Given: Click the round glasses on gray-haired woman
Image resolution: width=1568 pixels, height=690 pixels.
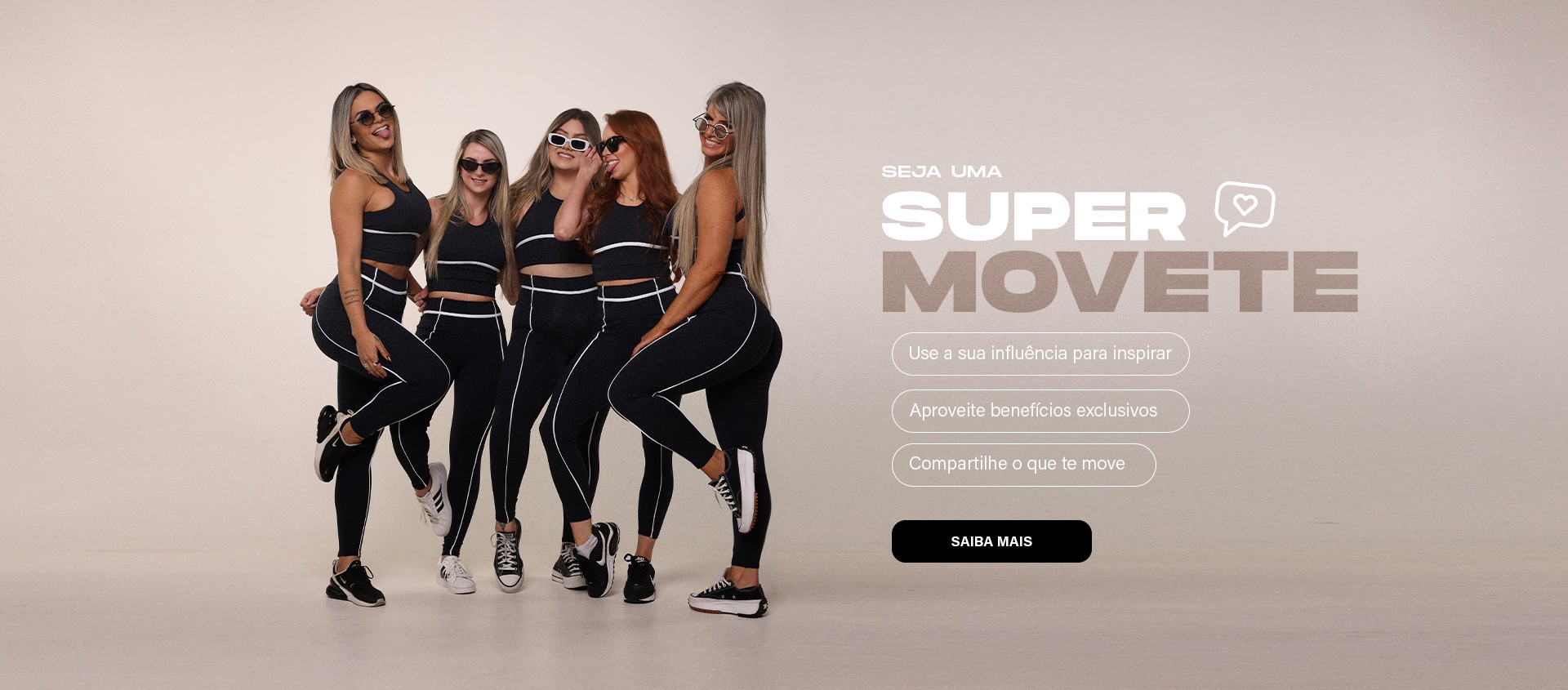Looking at the screenshot, I should [713, 127].
